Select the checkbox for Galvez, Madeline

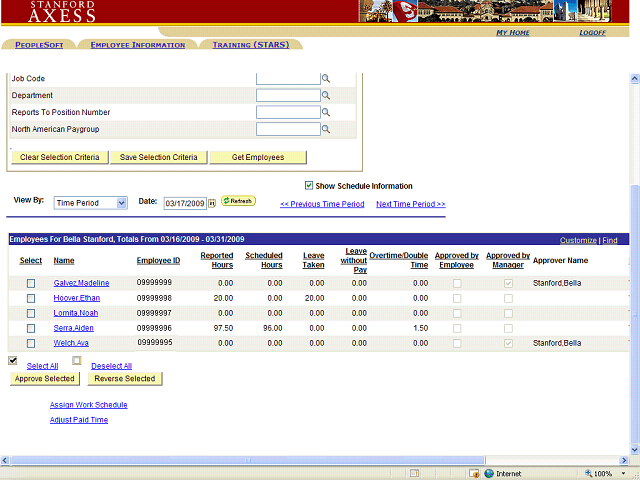(31, 284)
